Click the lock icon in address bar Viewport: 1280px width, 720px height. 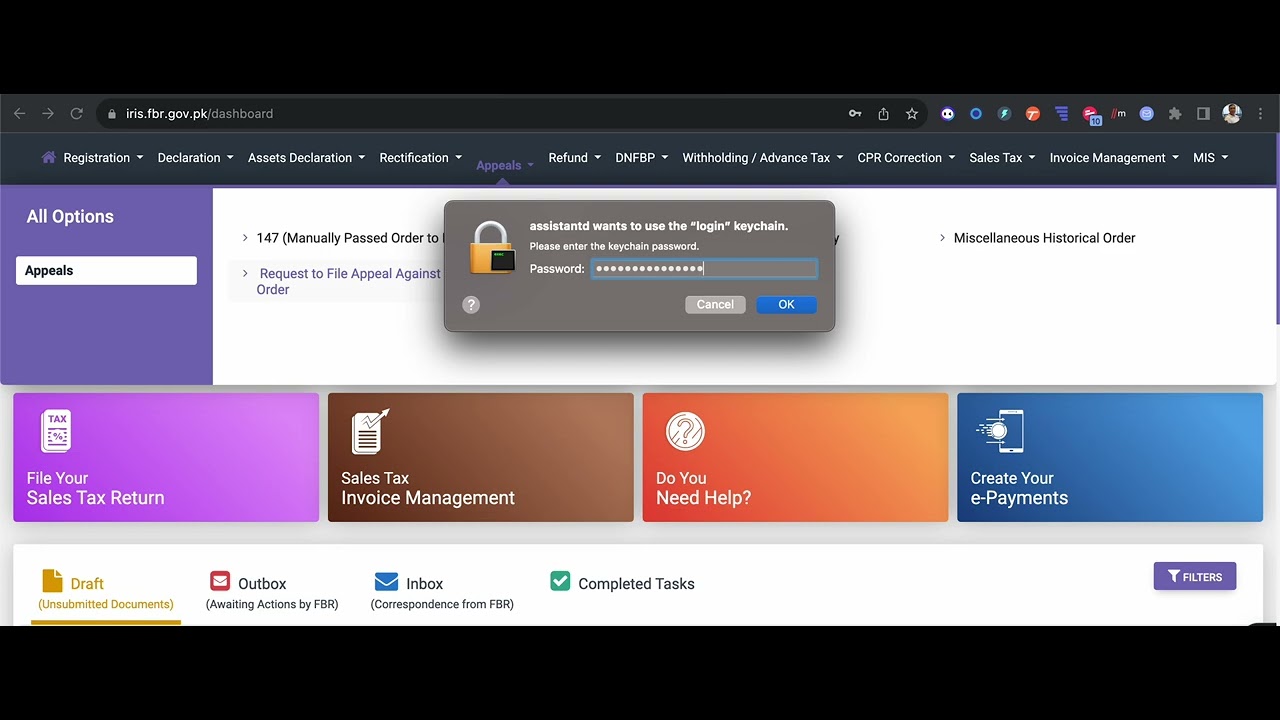point(112,114)
